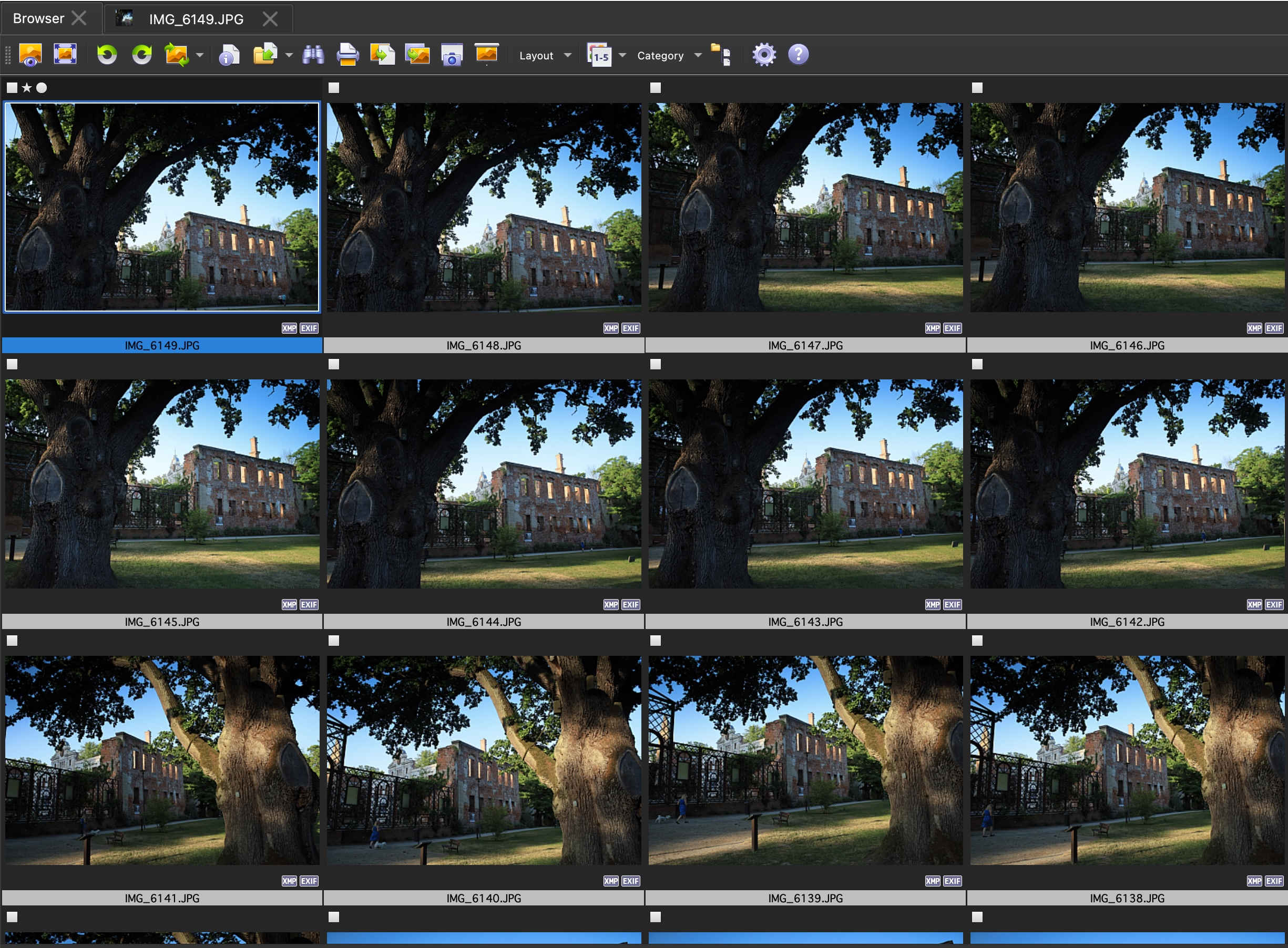
Task: Start slideshow with projector screen icon
Action: pos(486,54)
